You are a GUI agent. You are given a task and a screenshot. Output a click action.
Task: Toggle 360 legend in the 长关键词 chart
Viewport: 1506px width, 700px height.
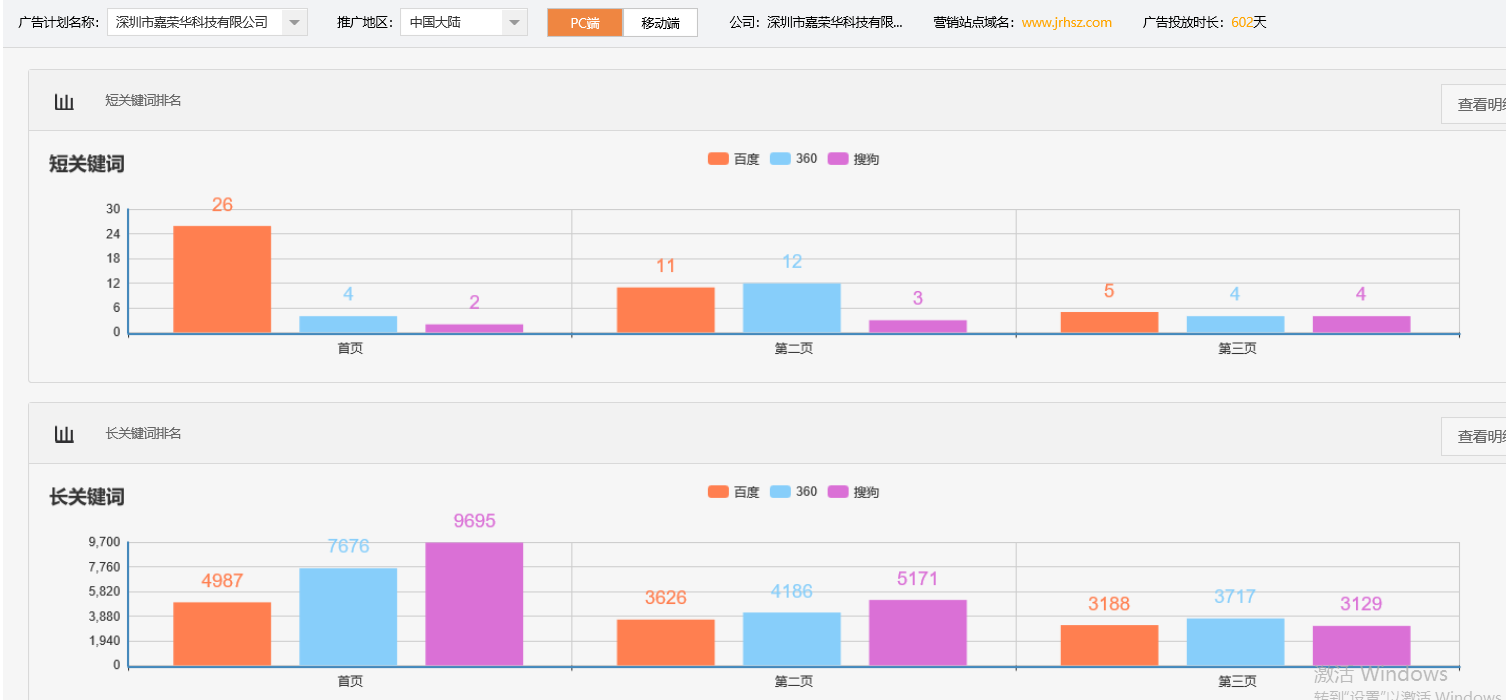[x=793, y=492]
